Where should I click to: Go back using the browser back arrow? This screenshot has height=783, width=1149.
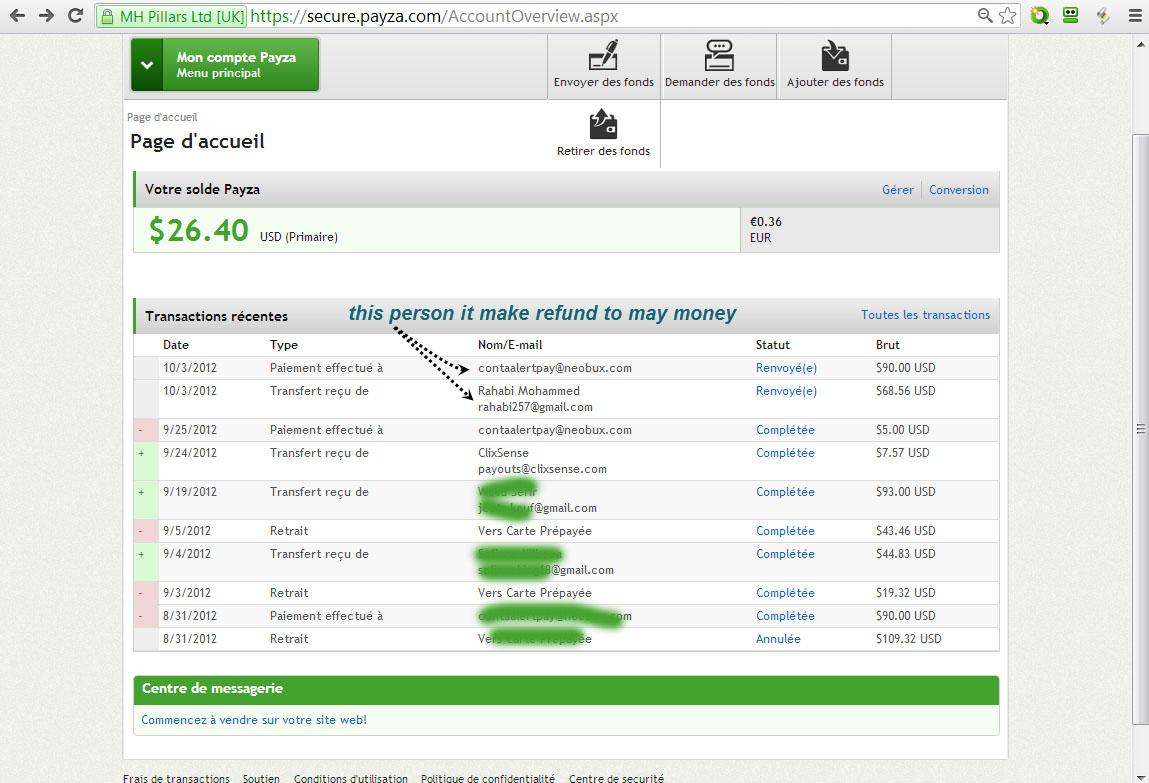[18, 15]
